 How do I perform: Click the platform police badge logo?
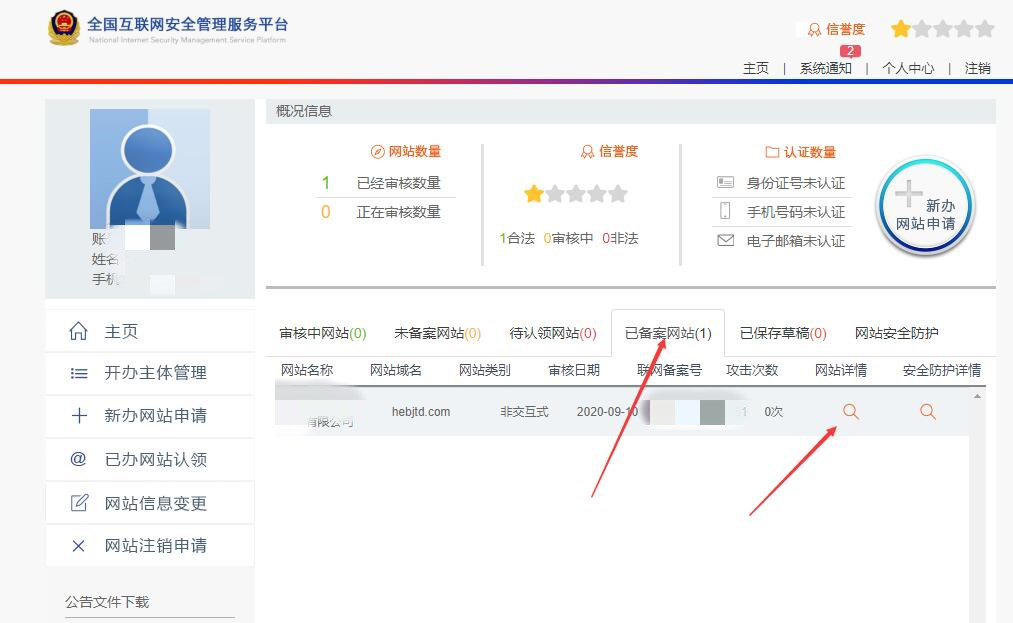click(64, 27)
